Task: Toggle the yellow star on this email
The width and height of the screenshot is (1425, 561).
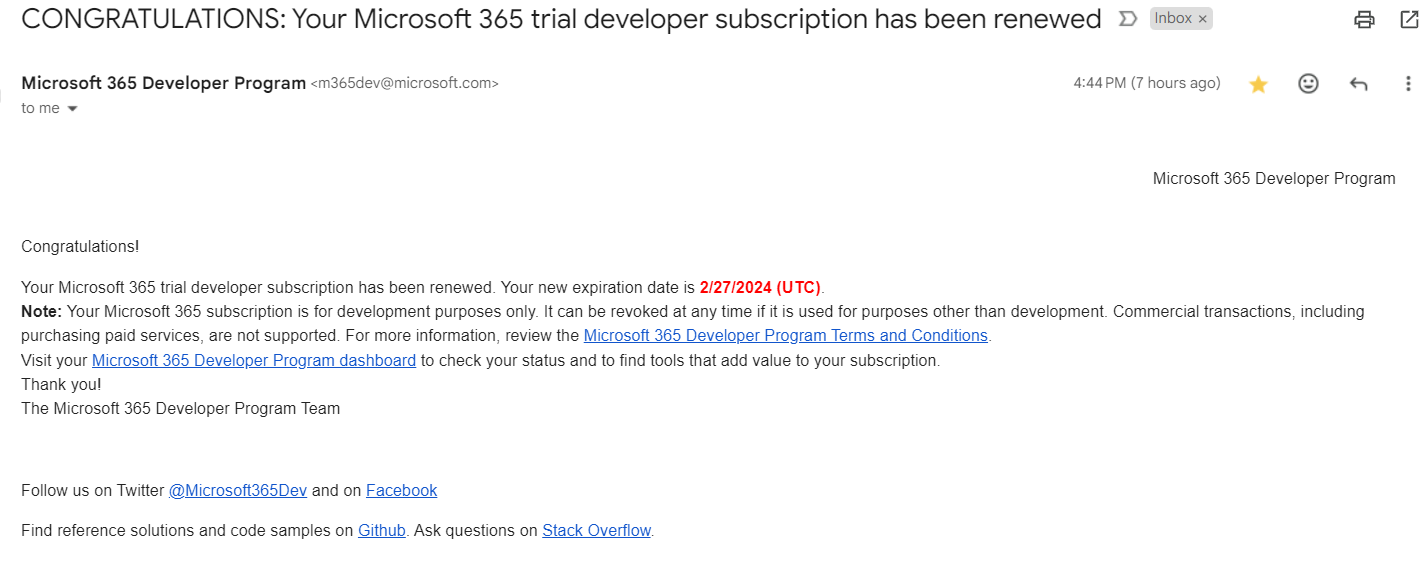Action: pyautogui.click(x=1258, y=85)
